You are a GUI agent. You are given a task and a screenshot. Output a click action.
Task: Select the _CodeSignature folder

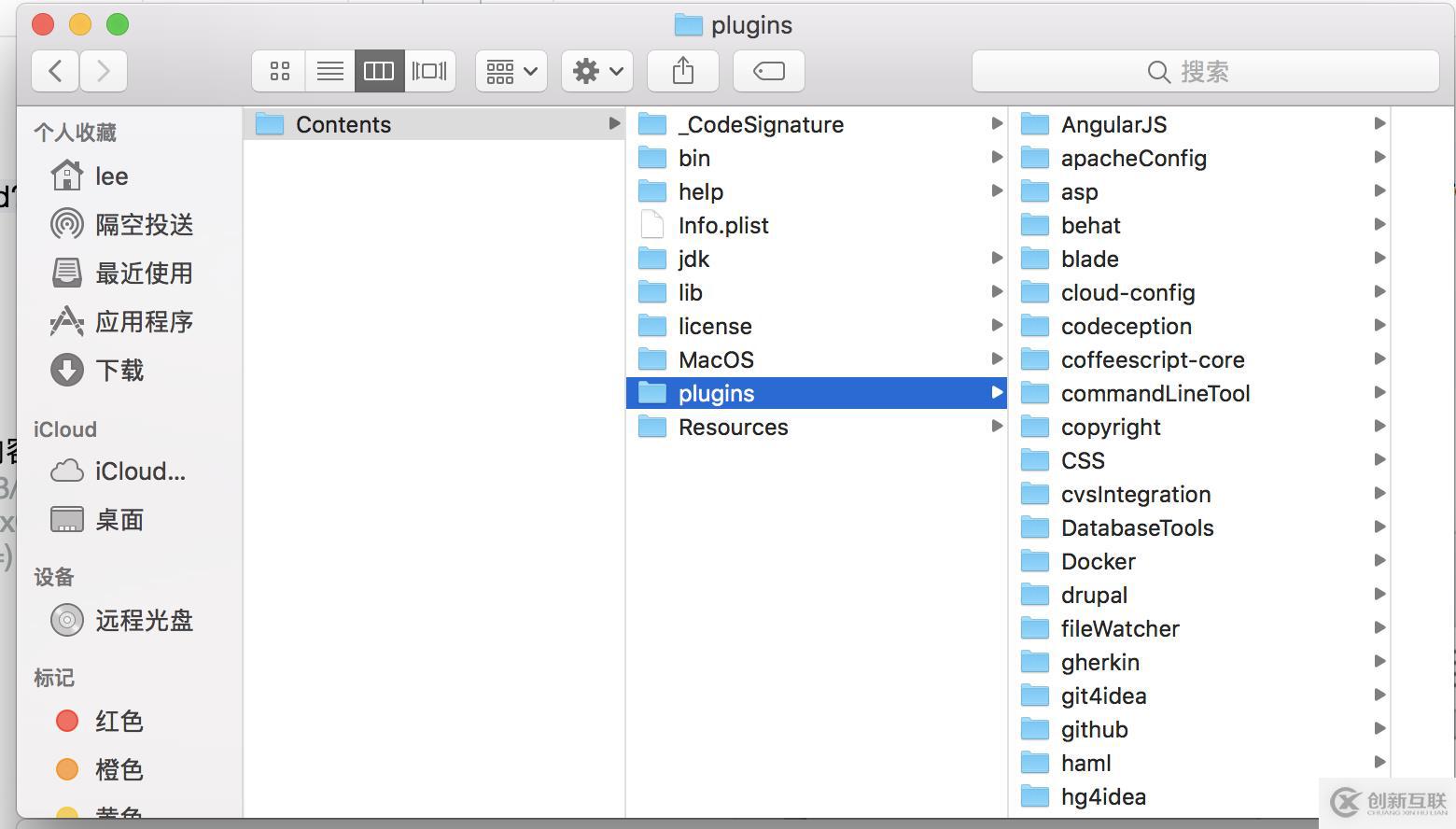pos(817,124)
